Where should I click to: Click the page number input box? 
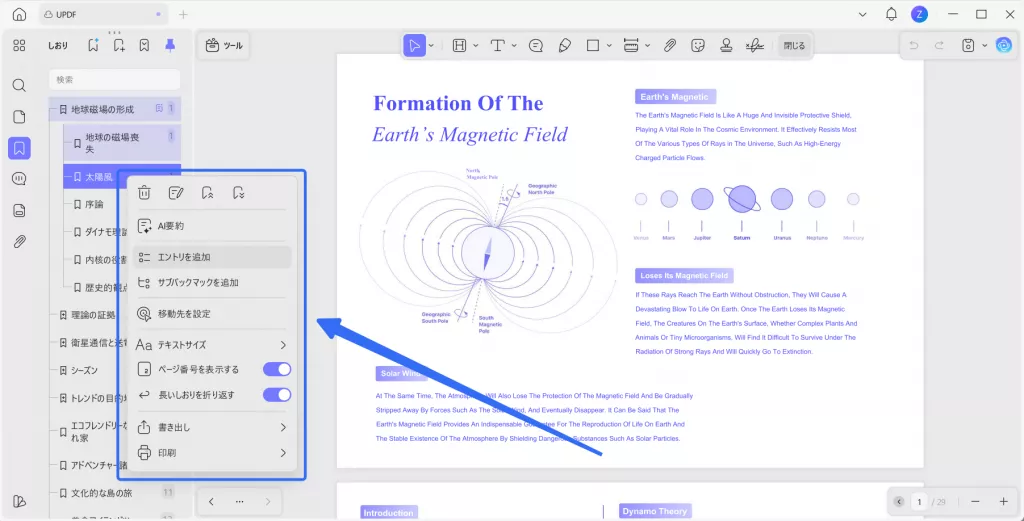click(920, 501)
